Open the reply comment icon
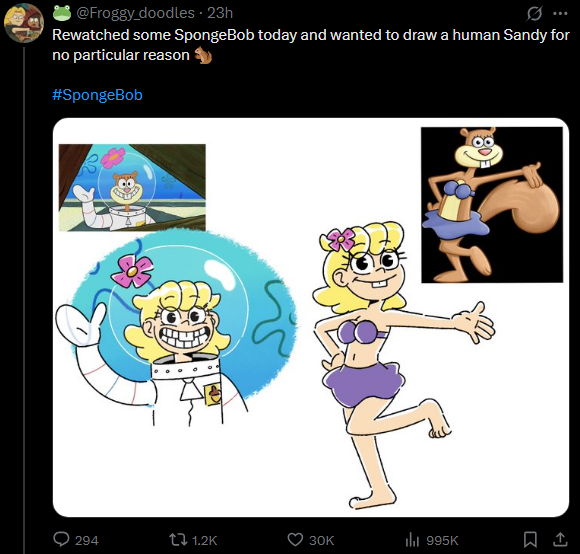Viewport: 580px width, 554px height. [61, 539]
